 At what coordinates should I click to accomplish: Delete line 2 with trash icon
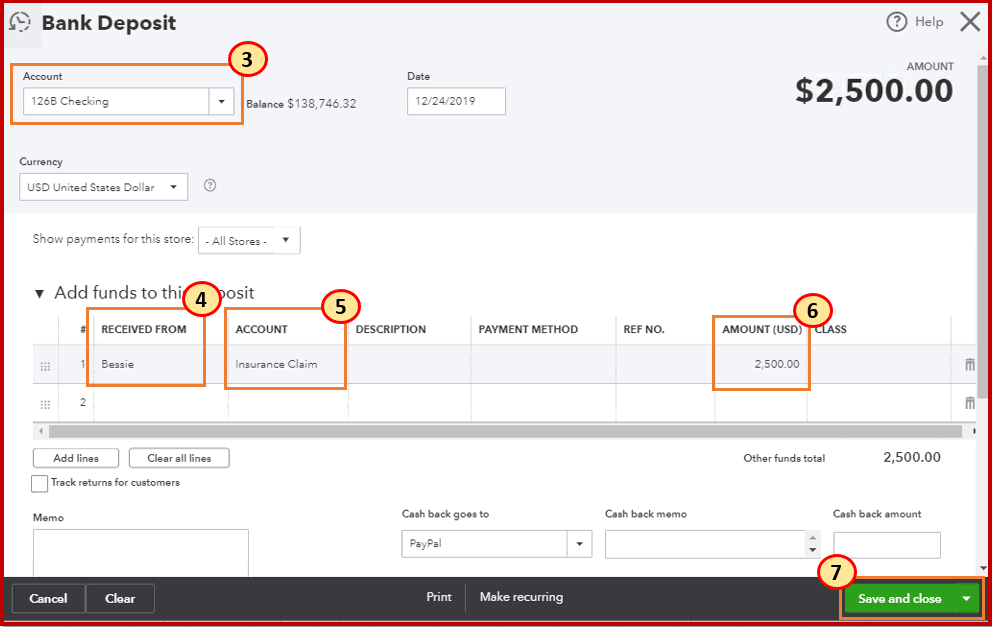coord(969,403)
